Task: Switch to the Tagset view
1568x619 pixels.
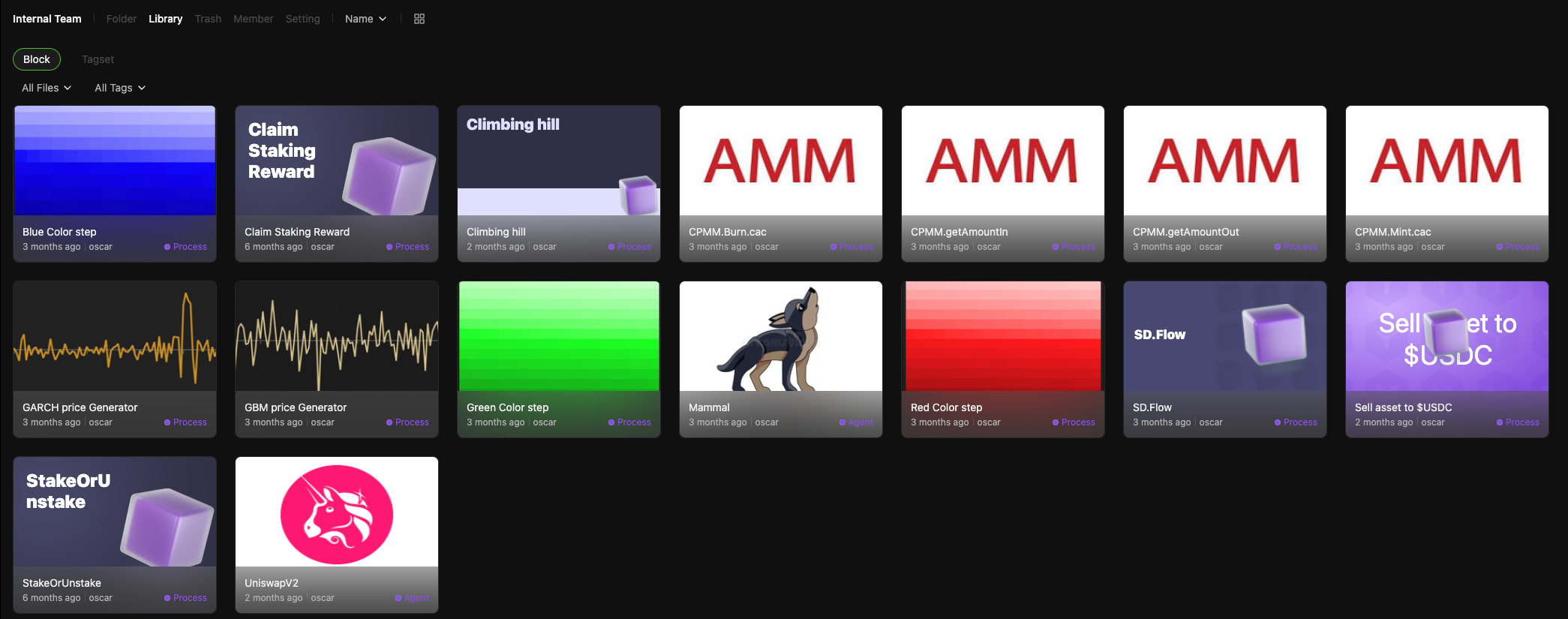Action: (98, 59)
